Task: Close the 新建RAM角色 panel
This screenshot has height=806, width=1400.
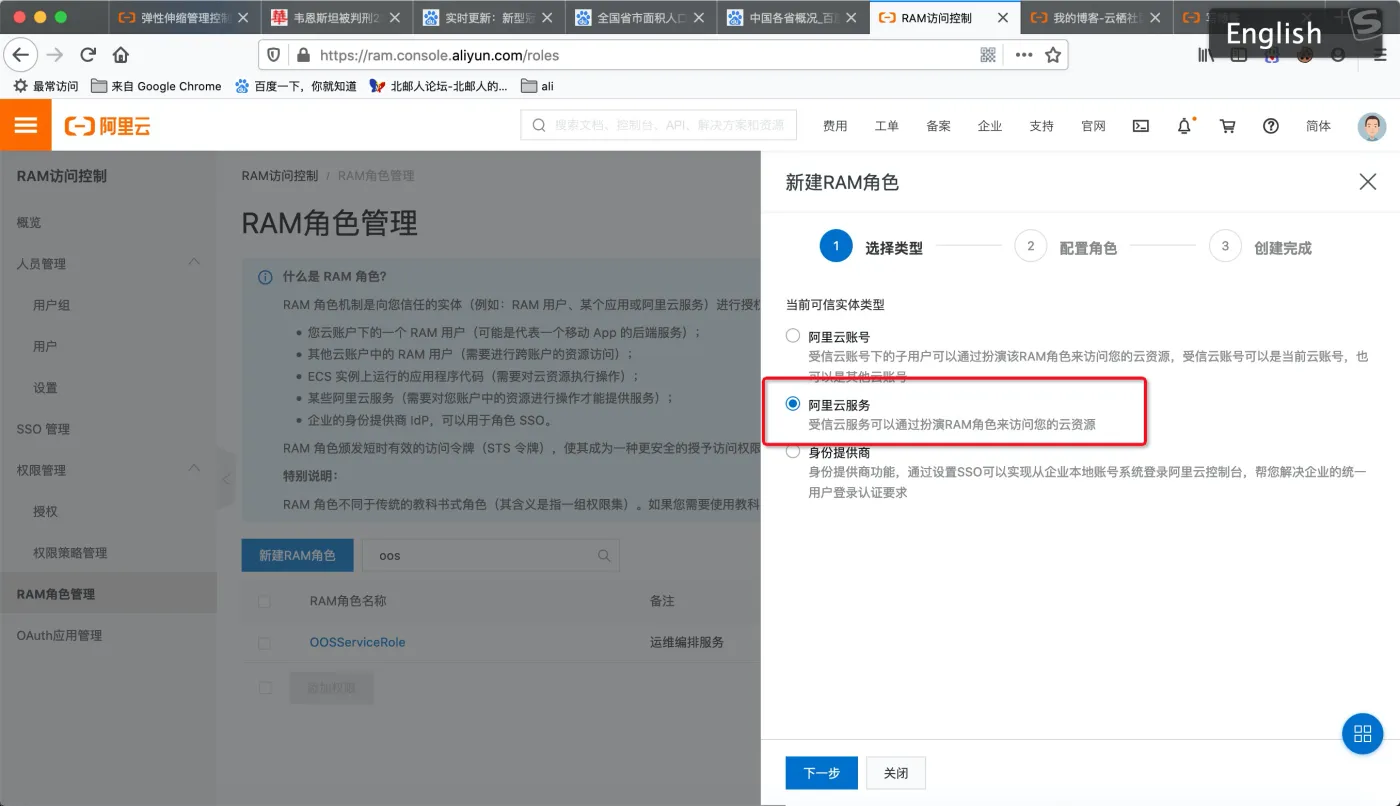Action: point(1368,181)
